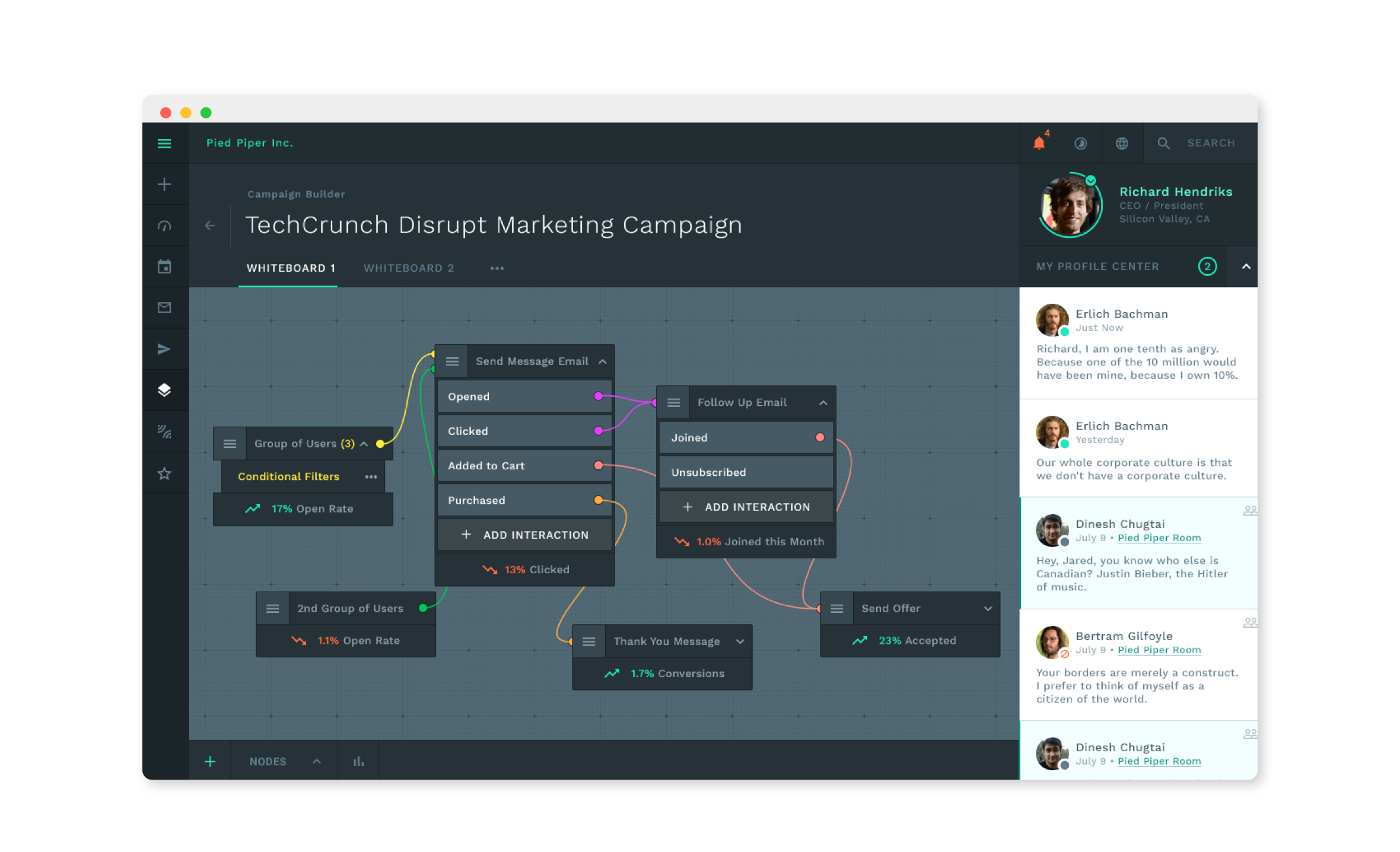1400x852 pixels.
Task: Collapse My Profile Center with chevron
Action: coord(1246,266)
